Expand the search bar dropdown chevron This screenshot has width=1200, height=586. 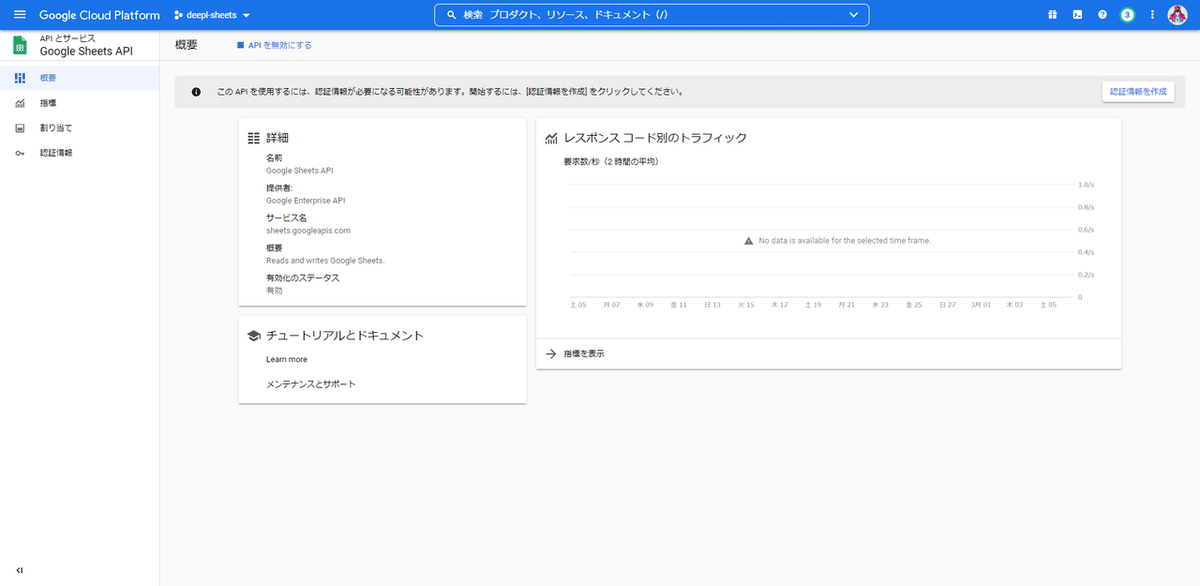(853, 15)
